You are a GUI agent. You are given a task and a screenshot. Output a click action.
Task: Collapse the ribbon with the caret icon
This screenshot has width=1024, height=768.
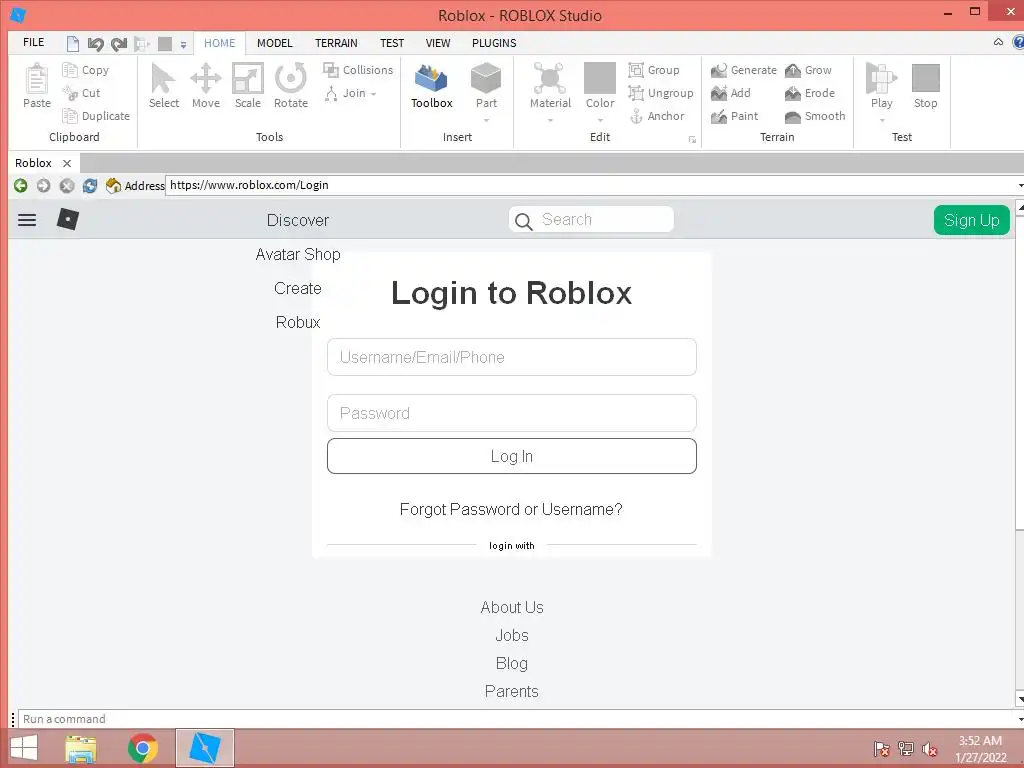point(998,42)
